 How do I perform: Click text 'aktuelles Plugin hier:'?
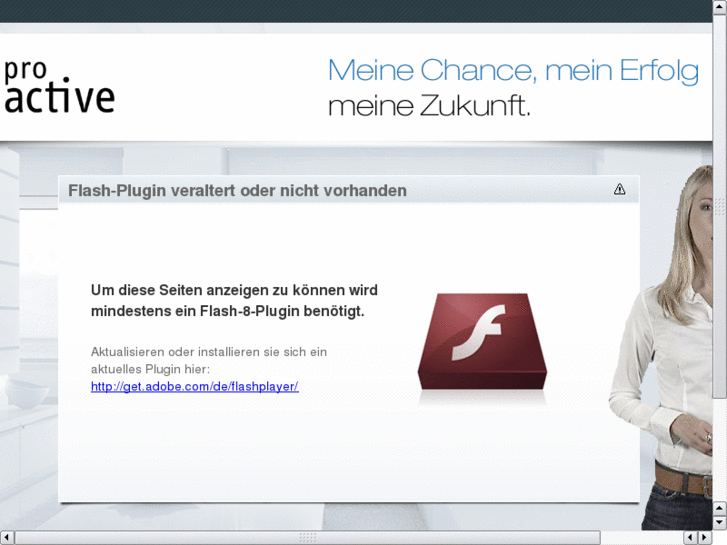[150, 369]
